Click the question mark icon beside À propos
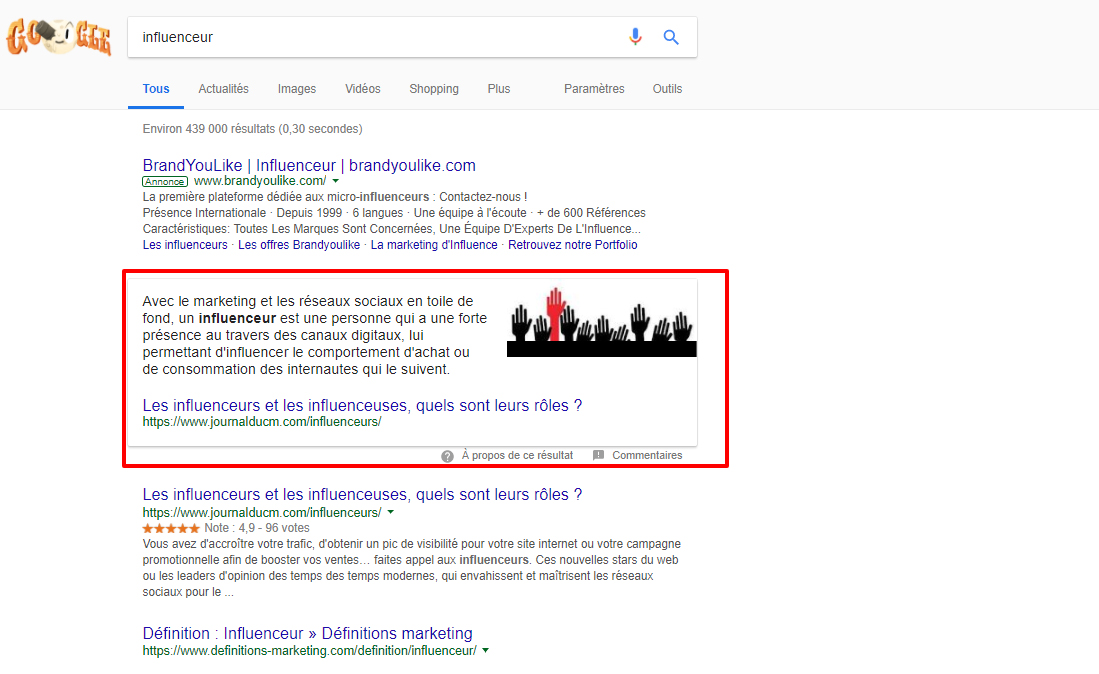 click(448, 456)
